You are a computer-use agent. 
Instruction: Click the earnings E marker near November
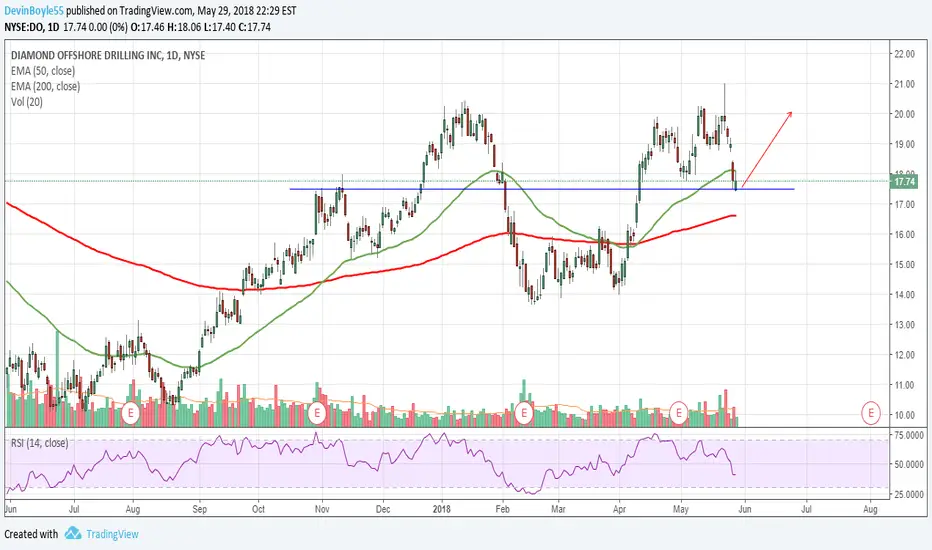317,413
